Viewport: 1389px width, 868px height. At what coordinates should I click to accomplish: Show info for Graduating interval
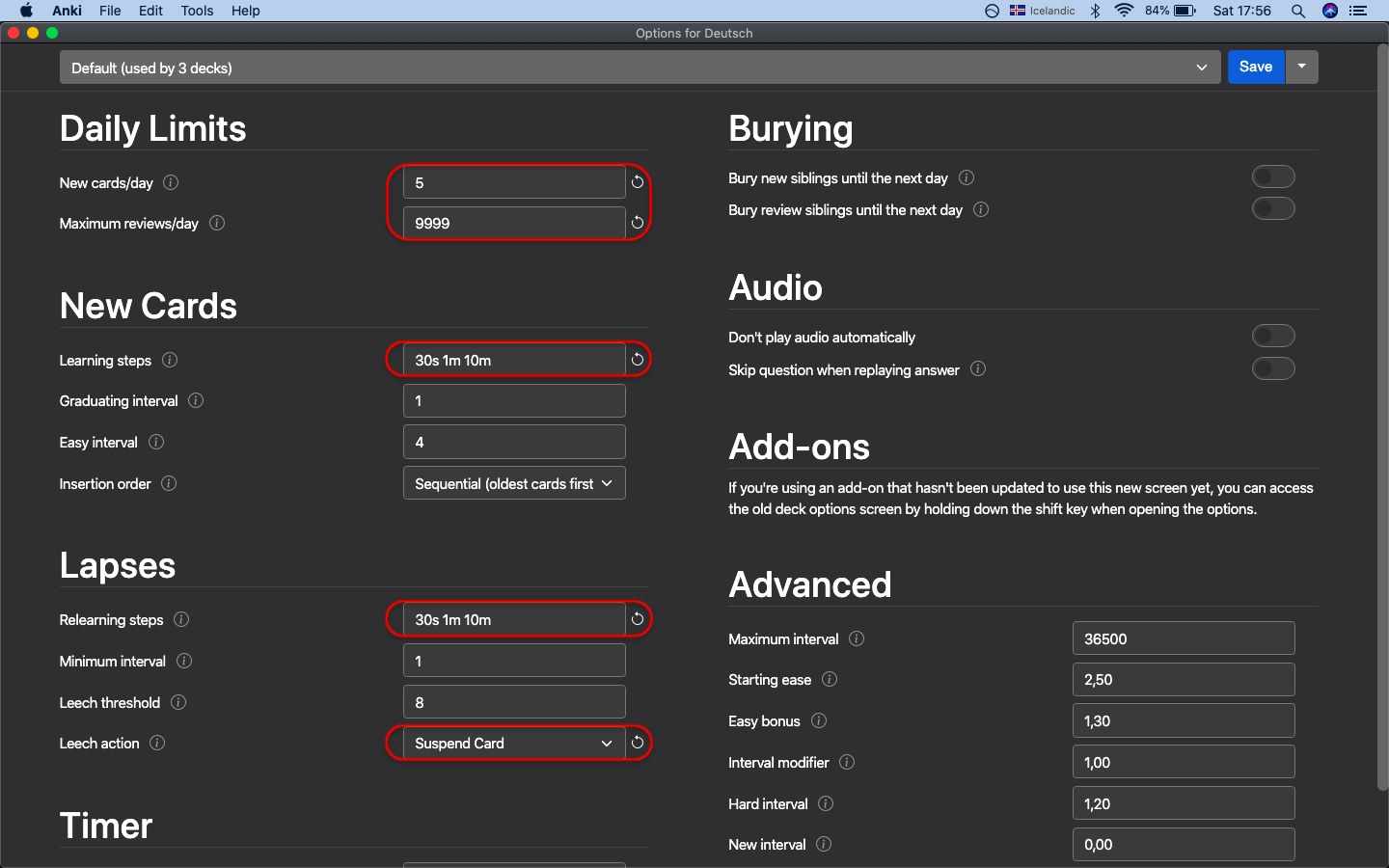tap(196, 400)
